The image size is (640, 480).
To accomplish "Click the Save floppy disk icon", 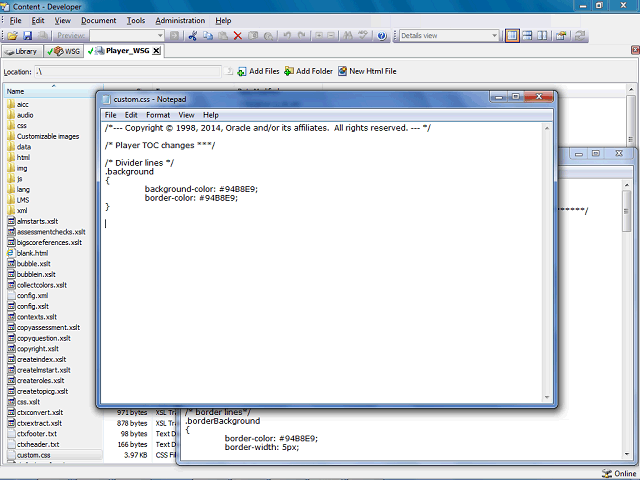I will coord(27,36).
